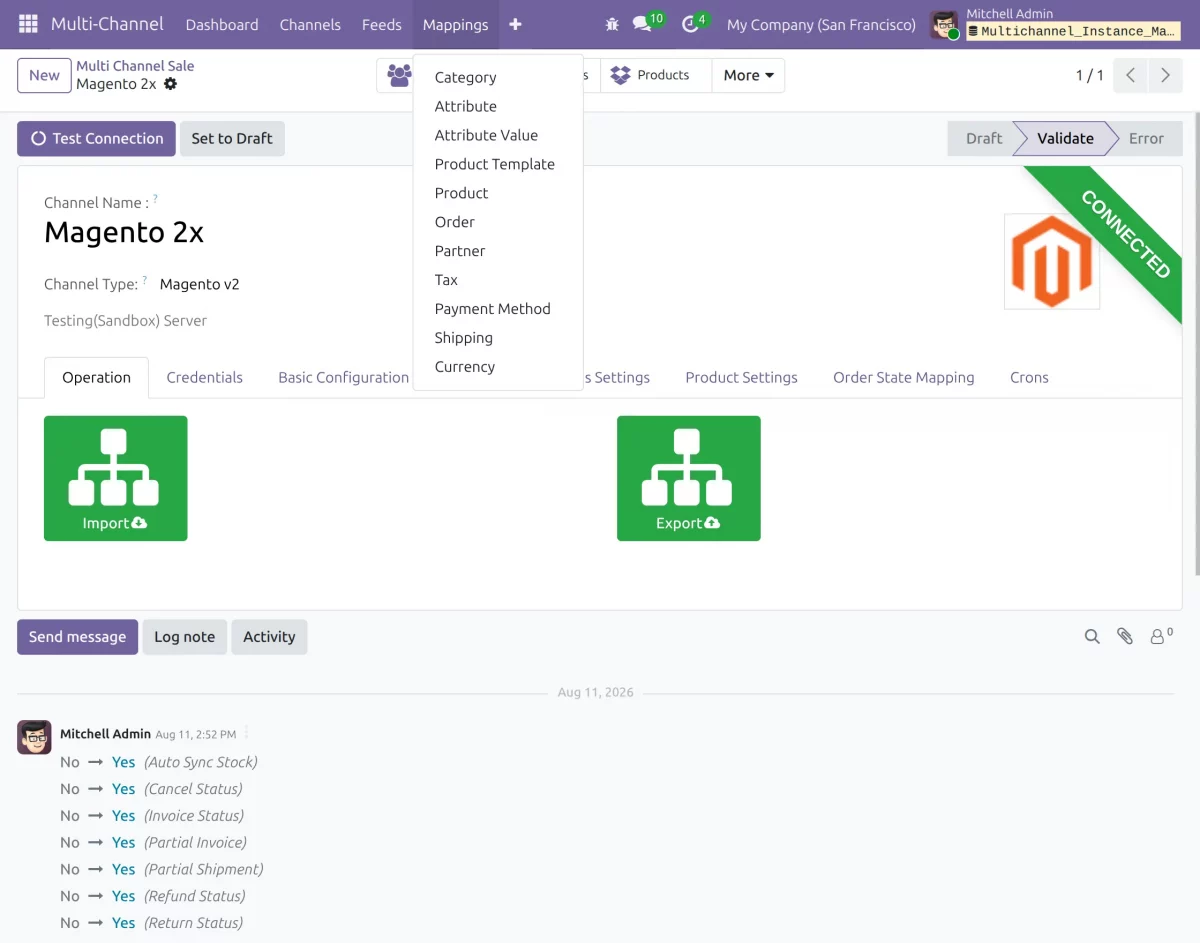This screenshot has height=943, width=1200.
Task: Go to previous record arrow
Action: [x=1130, y=75]
